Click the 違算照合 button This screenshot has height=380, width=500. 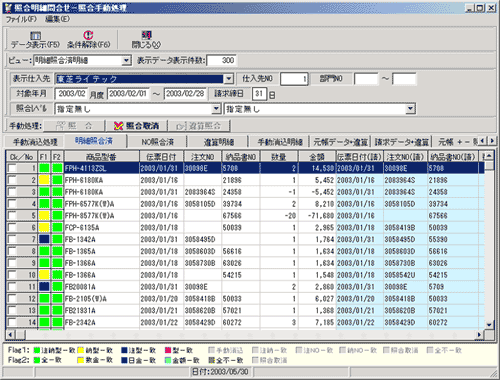(x=199, y=126)
